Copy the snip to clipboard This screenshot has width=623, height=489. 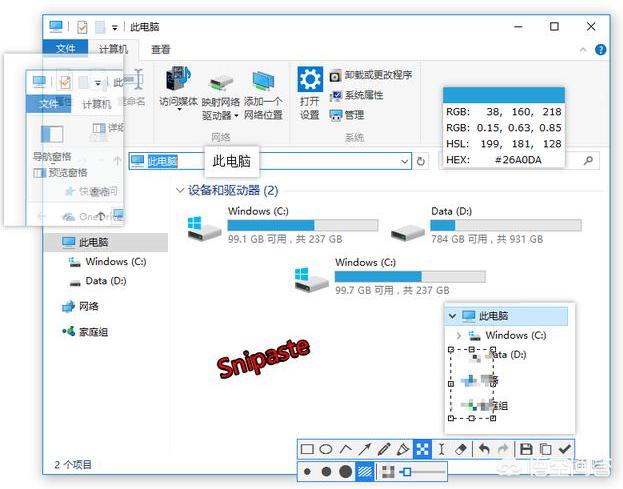coord(546,449)
